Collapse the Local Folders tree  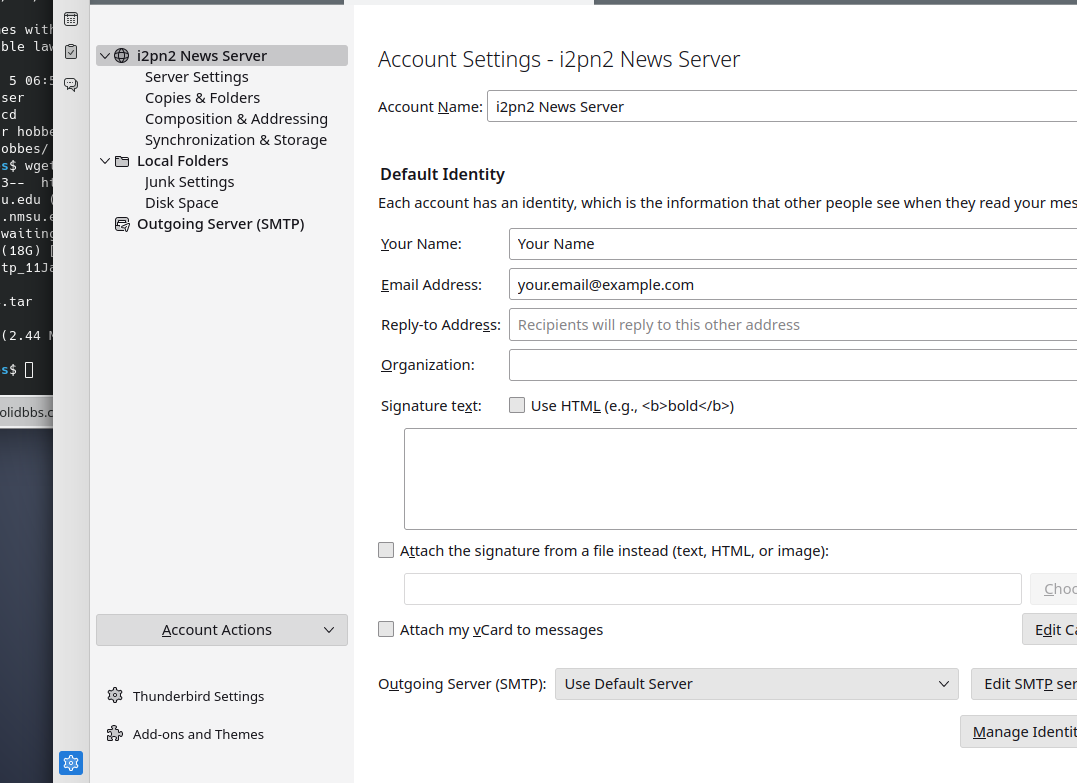[105, 161]
